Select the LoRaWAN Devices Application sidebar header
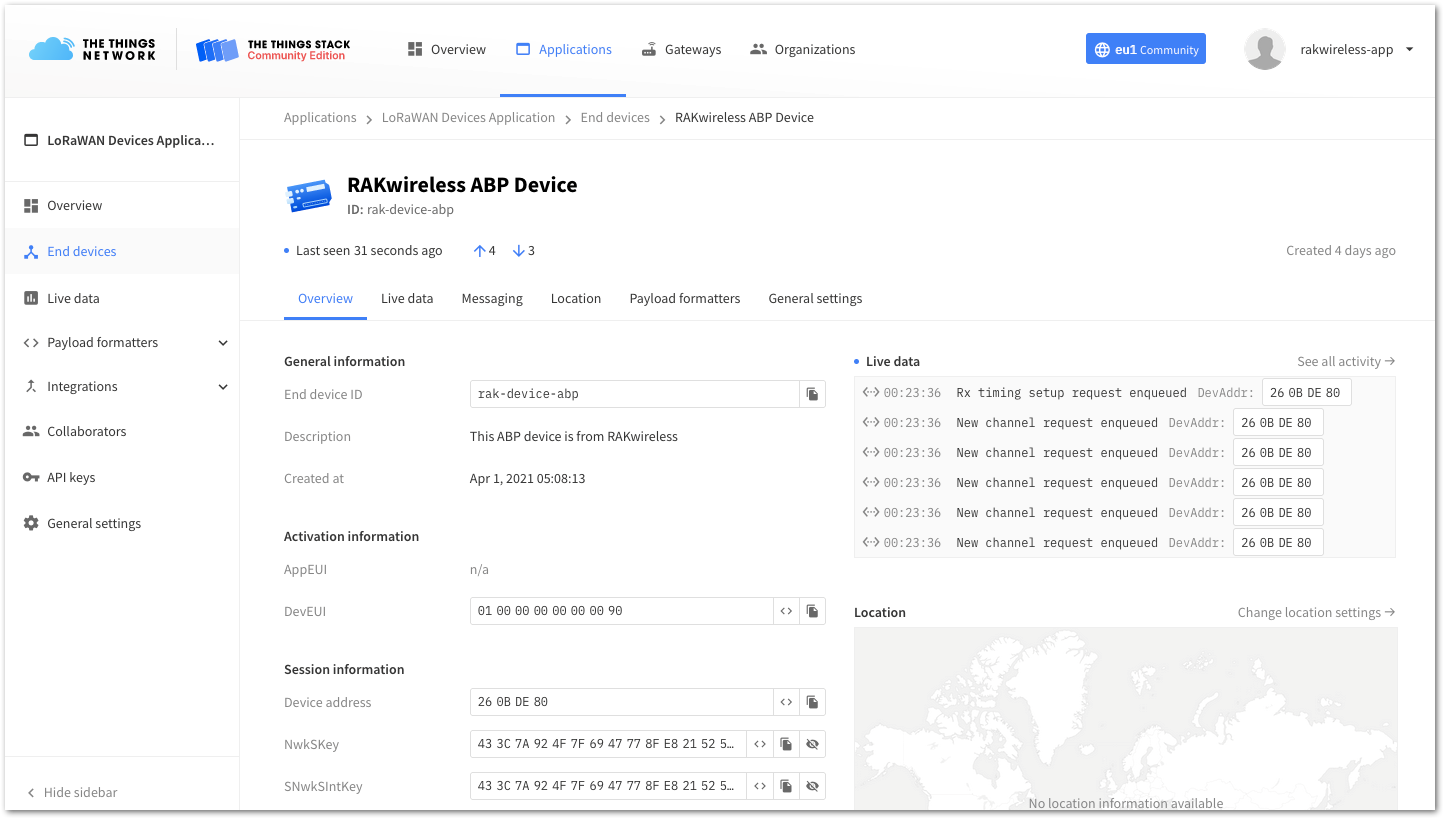The width and height of the screenshot is (1444, 819). click(x=121, y=140)
